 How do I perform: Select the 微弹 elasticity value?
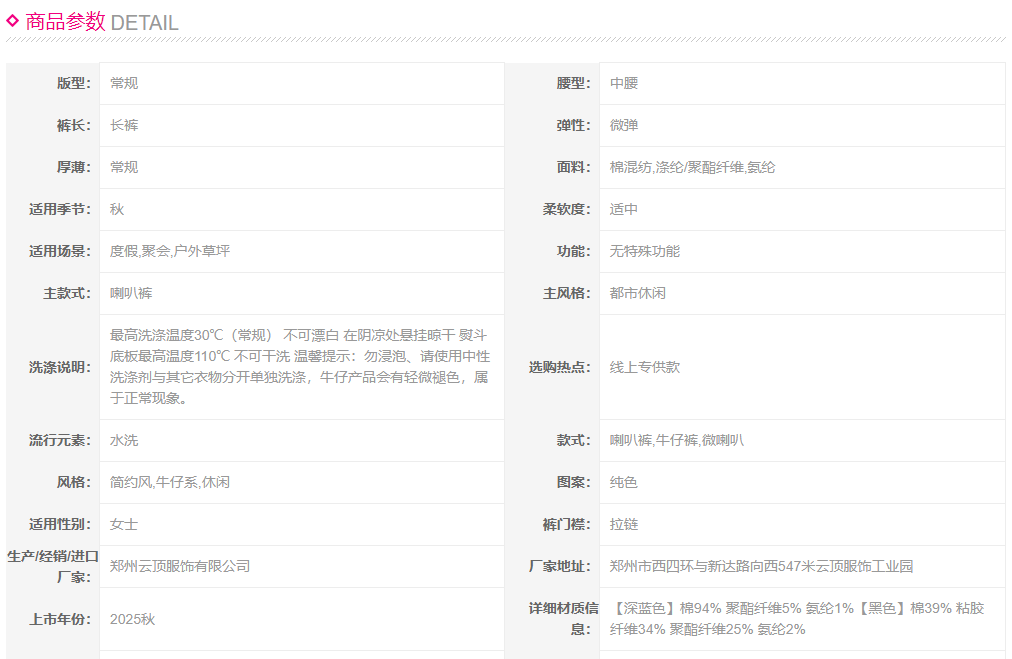click(624, 125)
